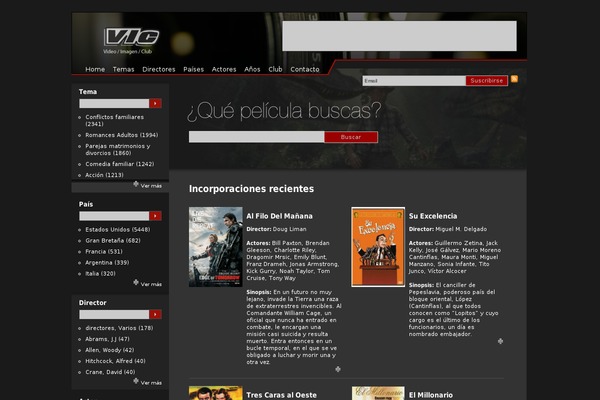This screenshot has width=600, height=400.
Task: Click the Suscribirse button
Action: 487,81
